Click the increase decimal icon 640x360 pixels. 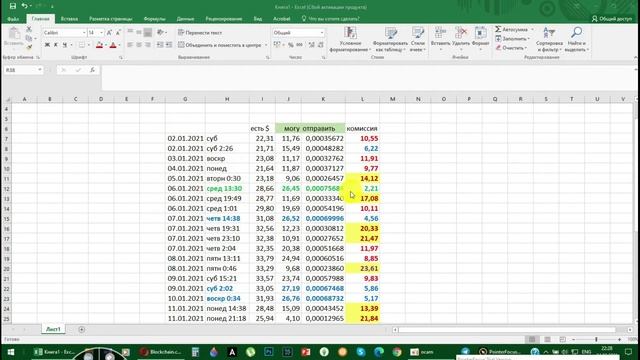point(312,45)
